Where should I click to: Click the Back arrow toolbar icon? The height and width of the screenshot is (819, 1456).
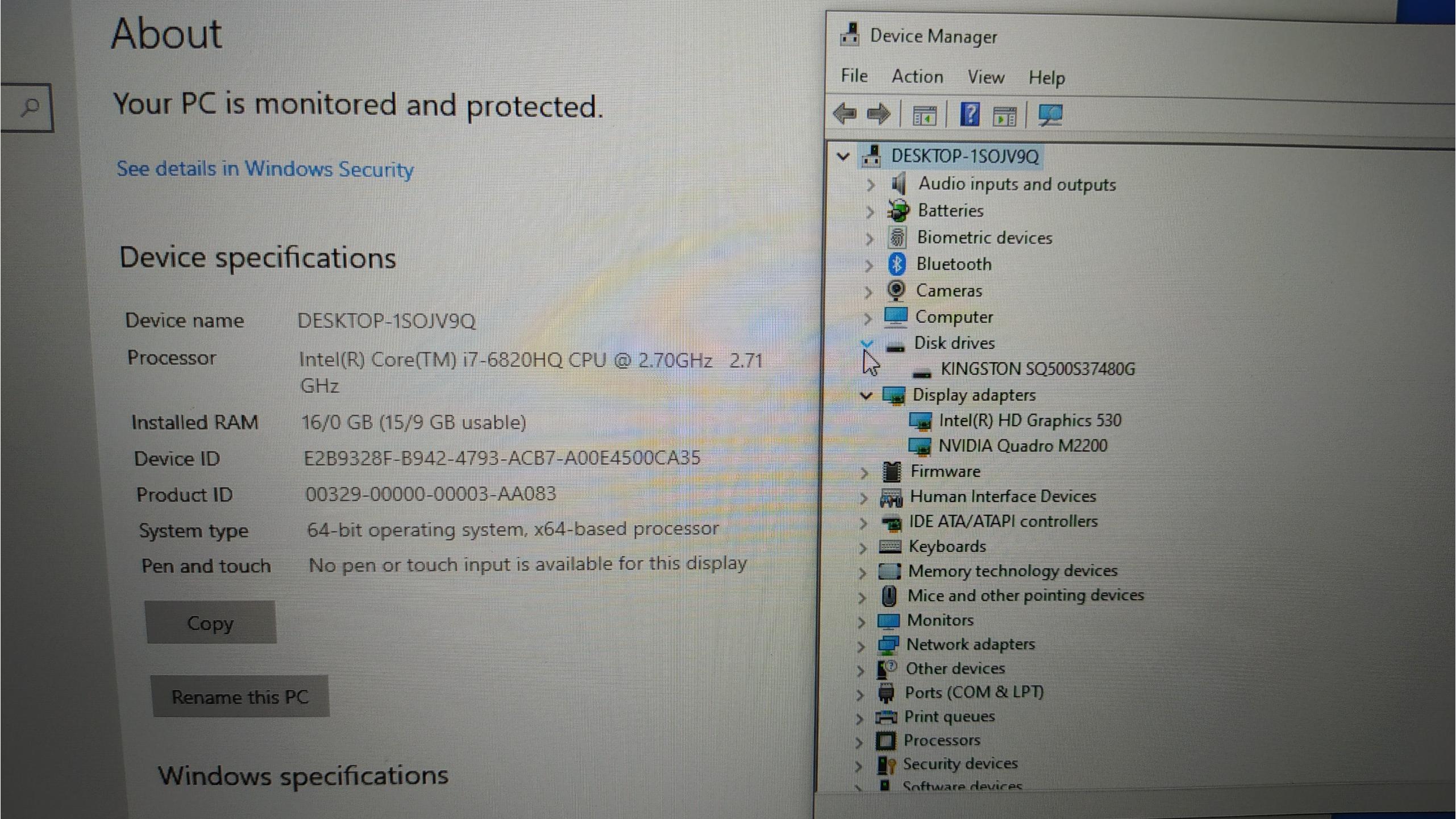click(845, 114)
